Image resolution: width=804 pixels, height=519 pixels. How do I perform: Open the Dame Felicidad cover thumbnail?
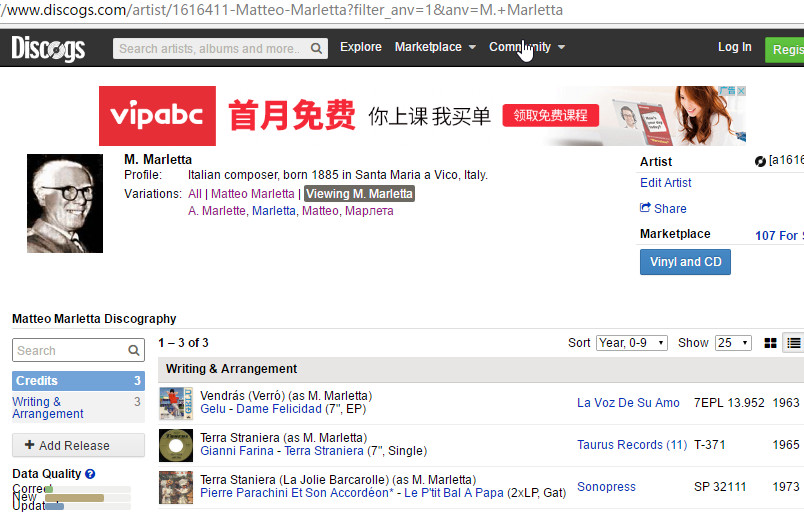176,404
